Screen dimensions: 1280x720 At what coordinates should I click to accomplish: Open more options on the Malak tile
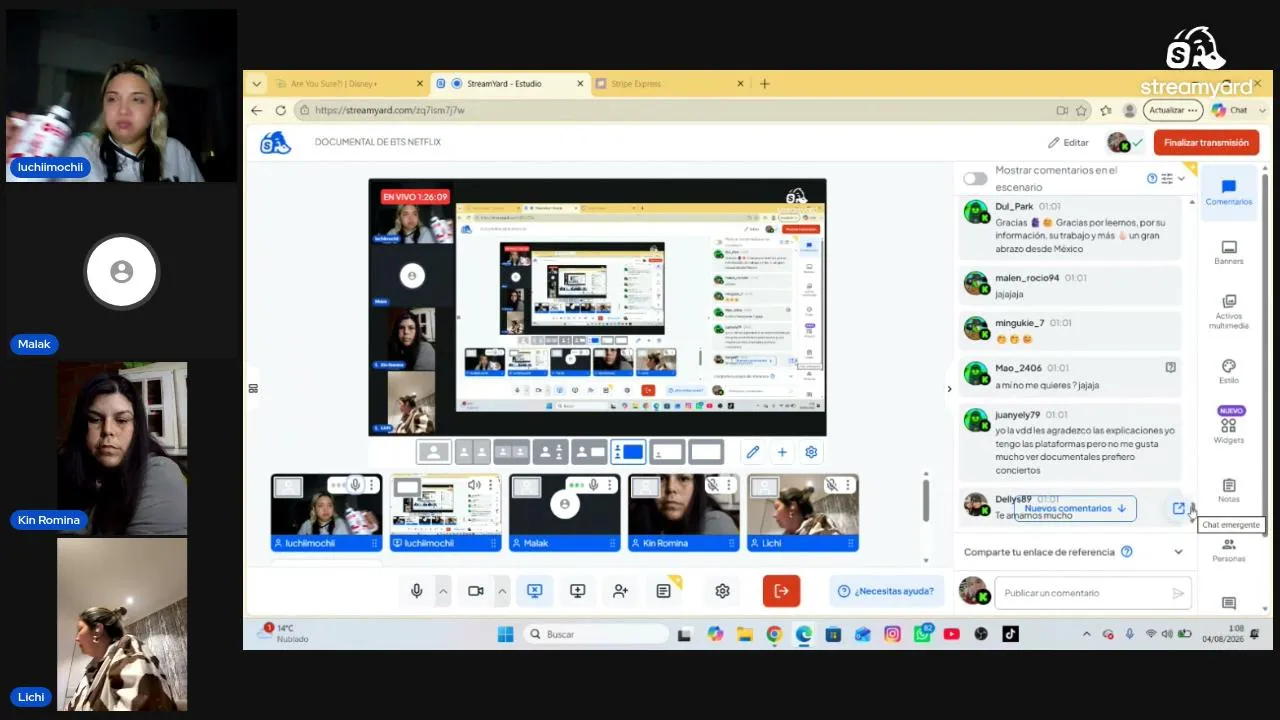609,485
